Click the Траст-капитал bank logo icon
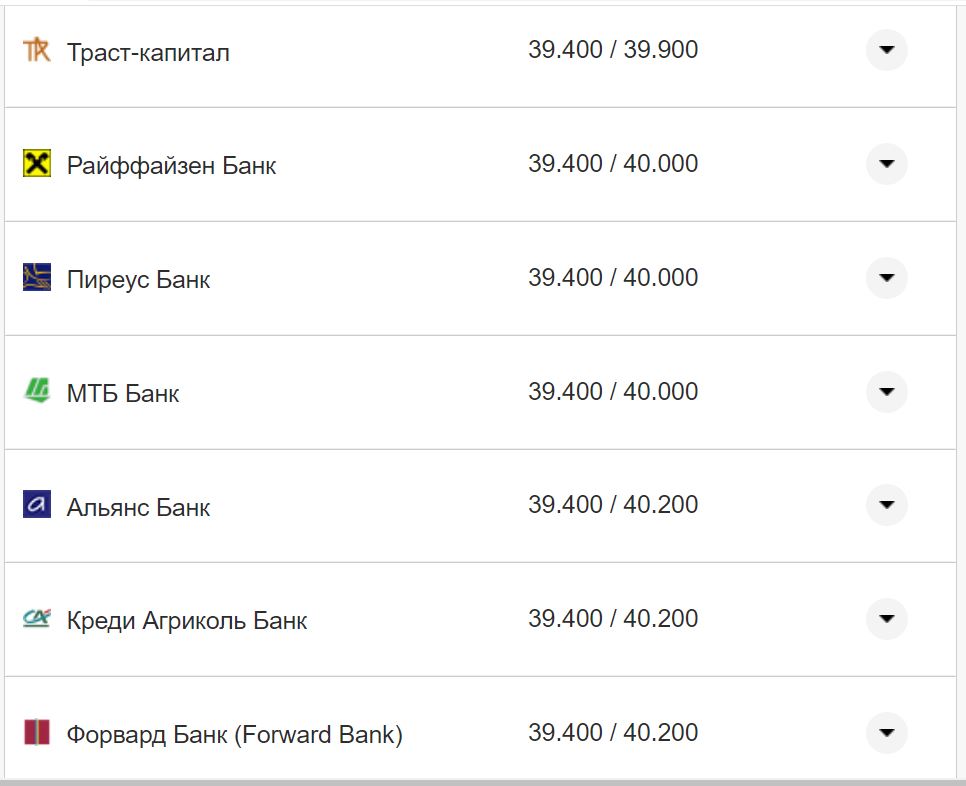The height and width of the screenshot is (786, 966). click(x=36, y=50)
